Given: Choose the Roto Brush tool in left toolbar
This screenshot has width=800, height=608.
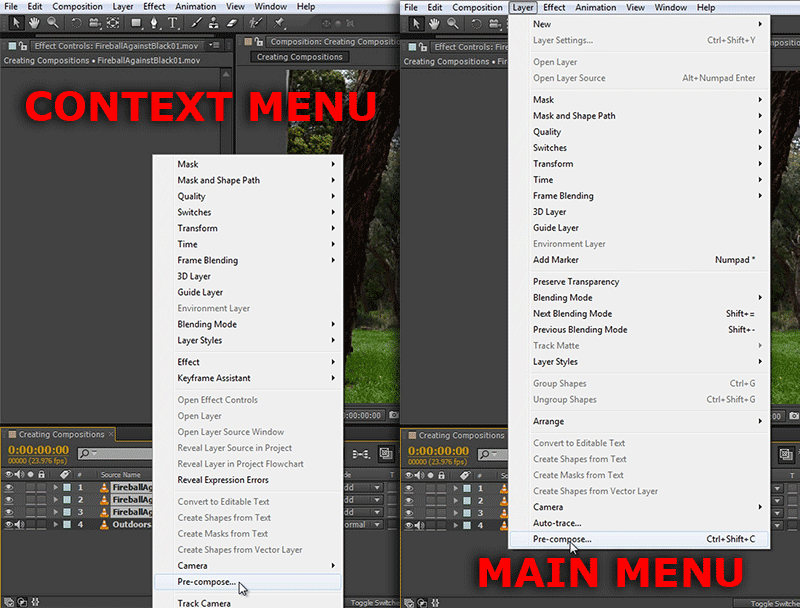Looking at the screenshot, I should [x=255, y=23].
